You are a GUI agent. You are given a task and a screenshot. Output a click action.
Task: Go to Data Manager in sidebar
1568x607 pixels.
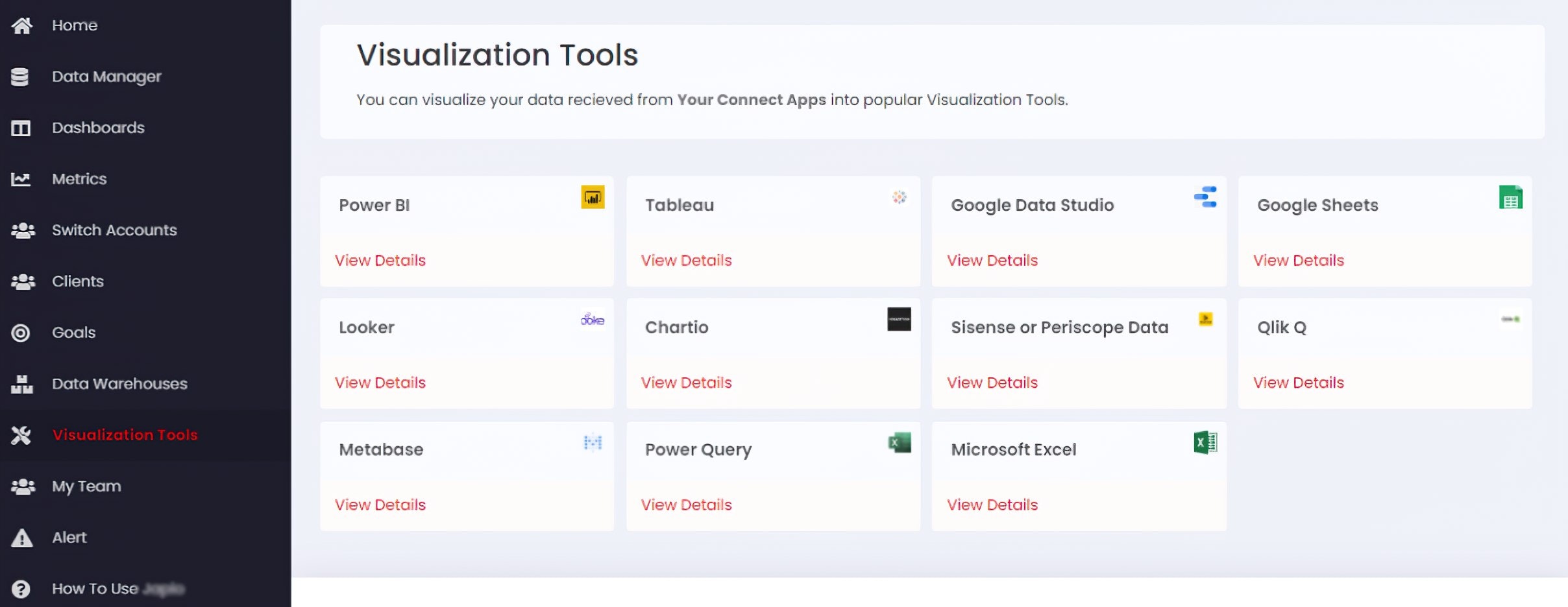pyautogui.click(x=106, y=77)
